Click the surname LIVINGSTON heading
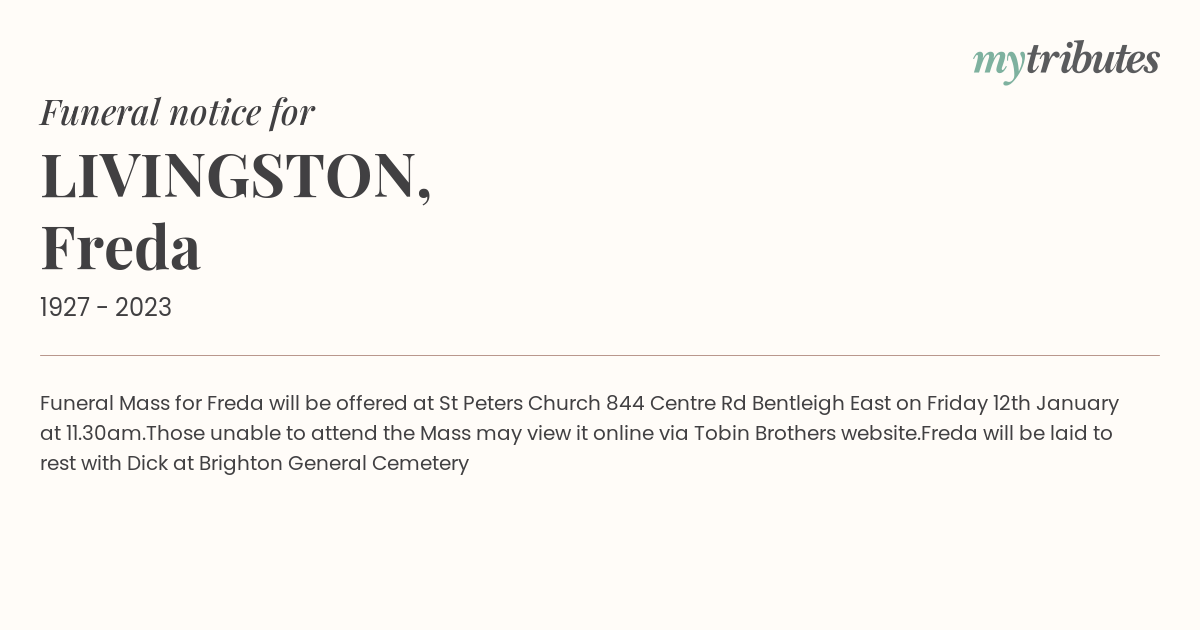The width and height of the screenshot is (1200, 630). 236,176
